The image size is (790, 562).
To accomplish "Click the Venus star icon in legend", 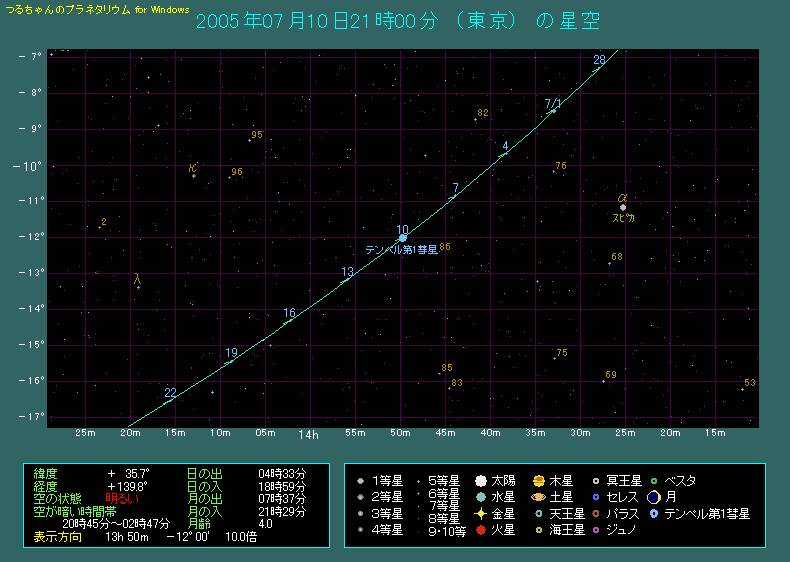I will (481, 513).
